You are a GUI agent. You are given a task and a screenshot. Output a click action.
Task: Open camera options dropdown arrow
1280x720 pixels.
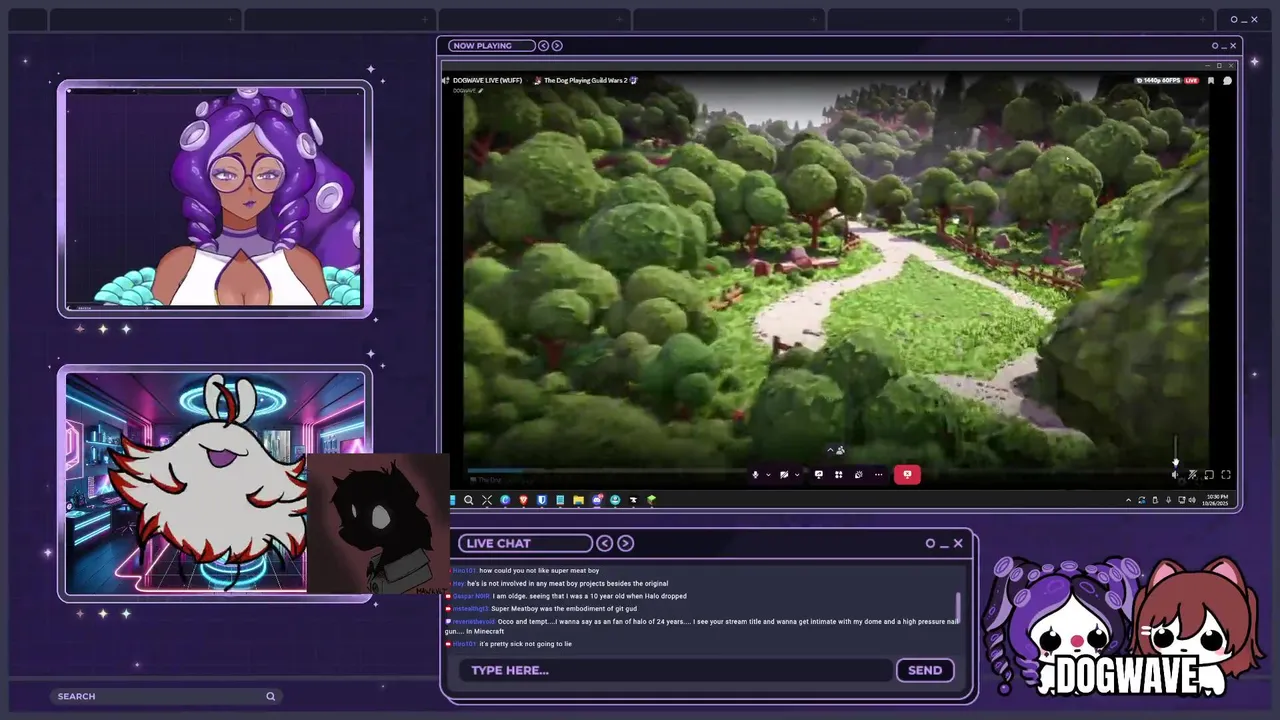pyautogui.click(x=797, y=474)
